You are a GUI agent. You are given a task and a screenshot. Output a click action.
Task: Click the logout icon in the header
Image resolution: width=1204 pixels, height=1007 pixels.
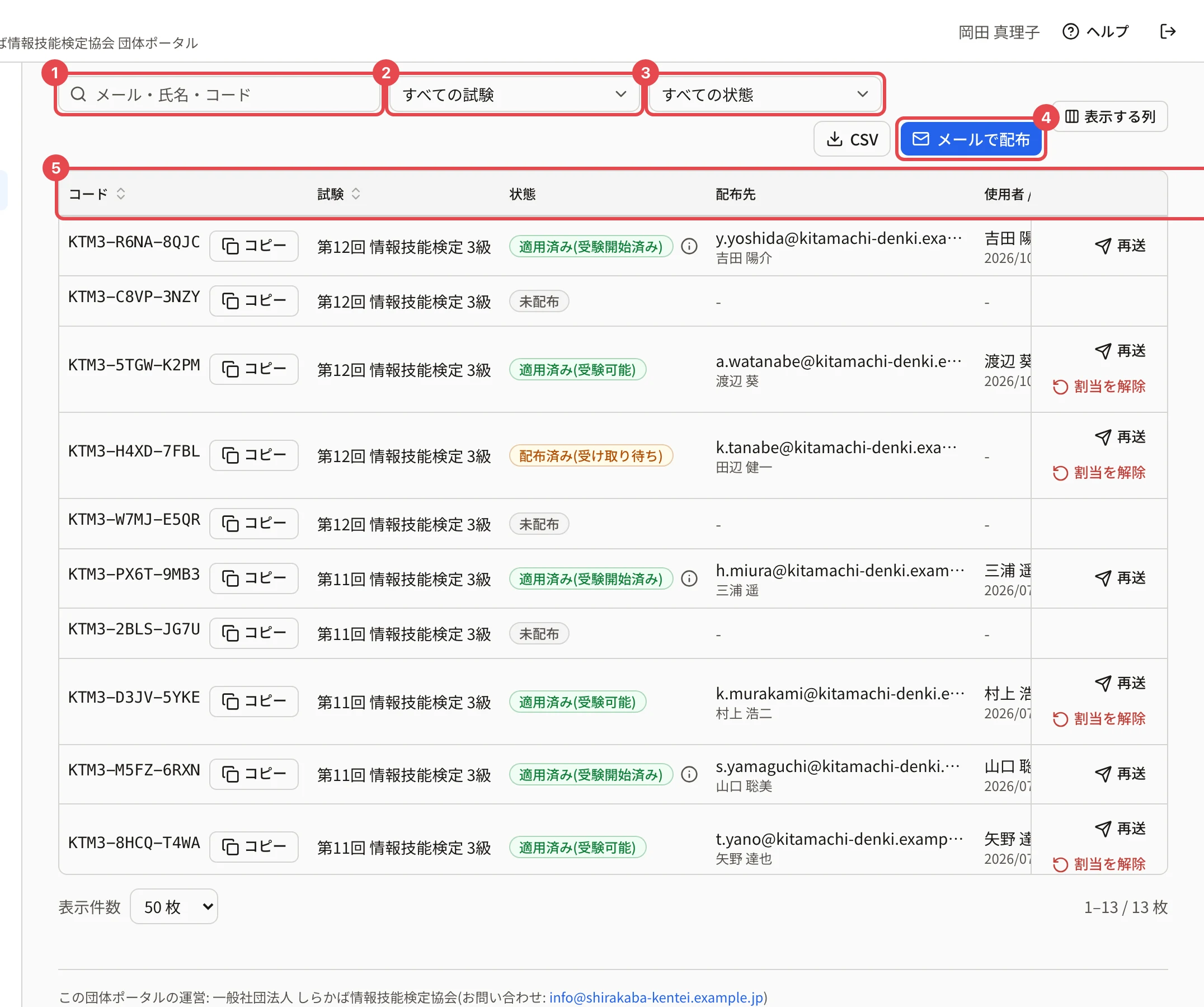pyautogui.click(x=1168, y=31)
